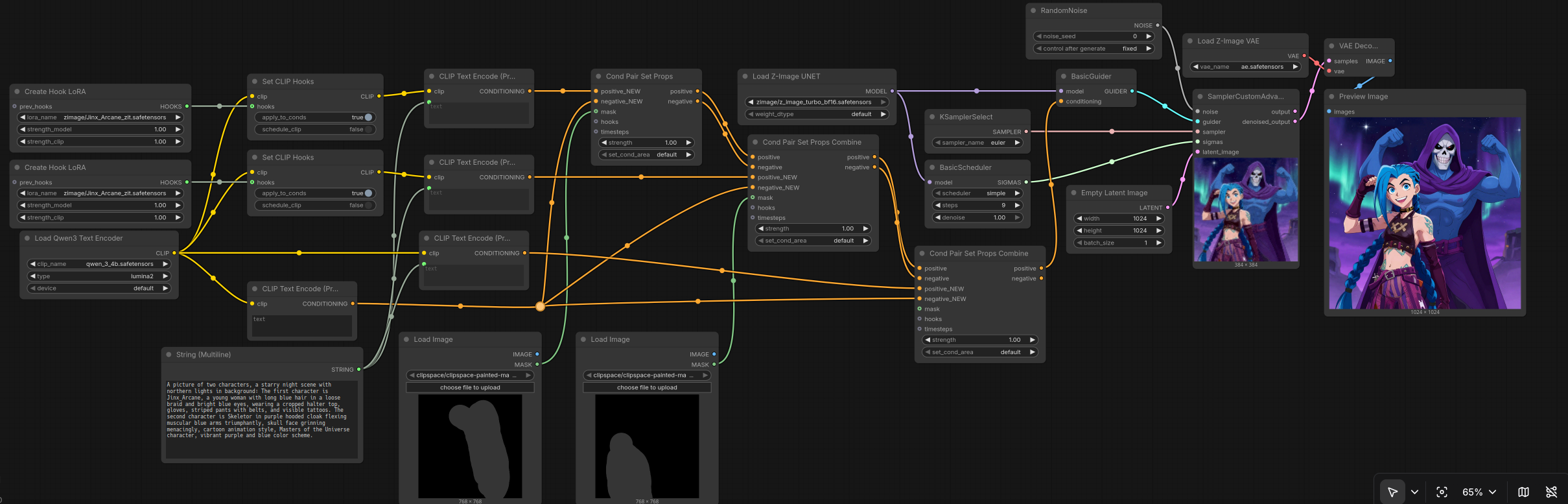The height and width of the screenshot is (504, 1568).
Task: Click the fit view icon
Action: pos(1442,492)
